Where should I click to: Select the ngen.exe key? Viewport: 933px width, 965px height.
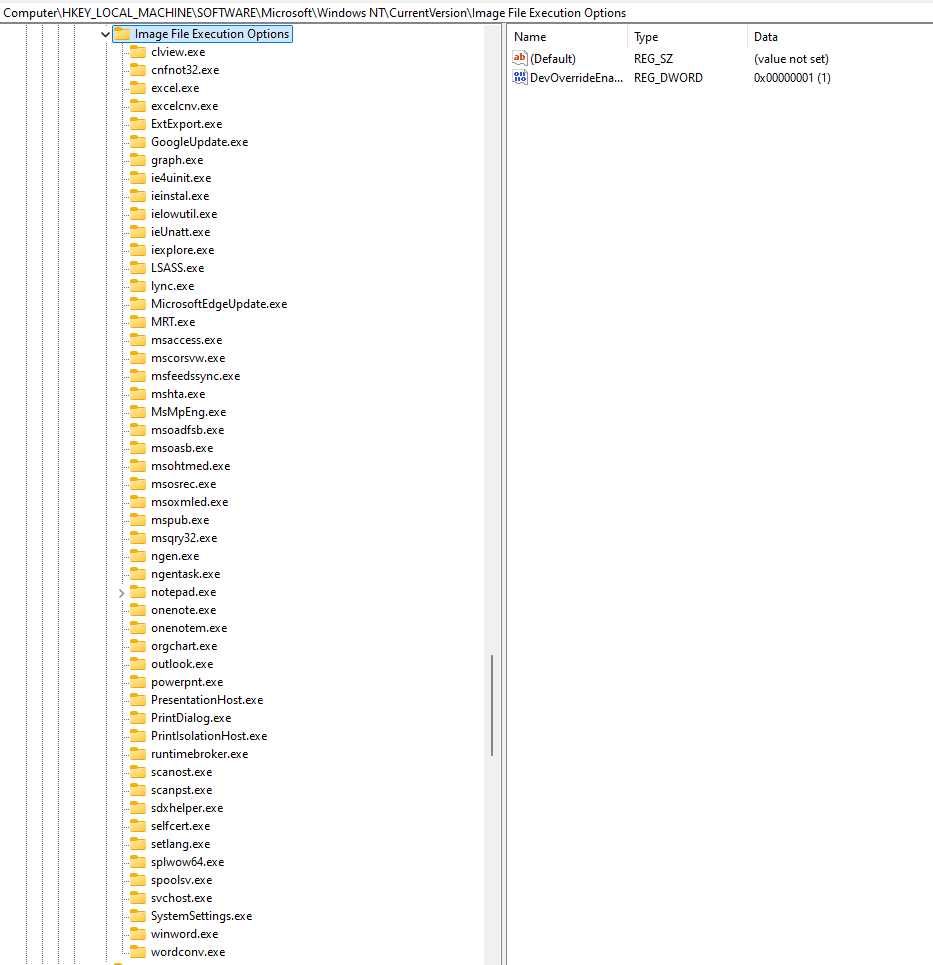(x=175, y=556)
